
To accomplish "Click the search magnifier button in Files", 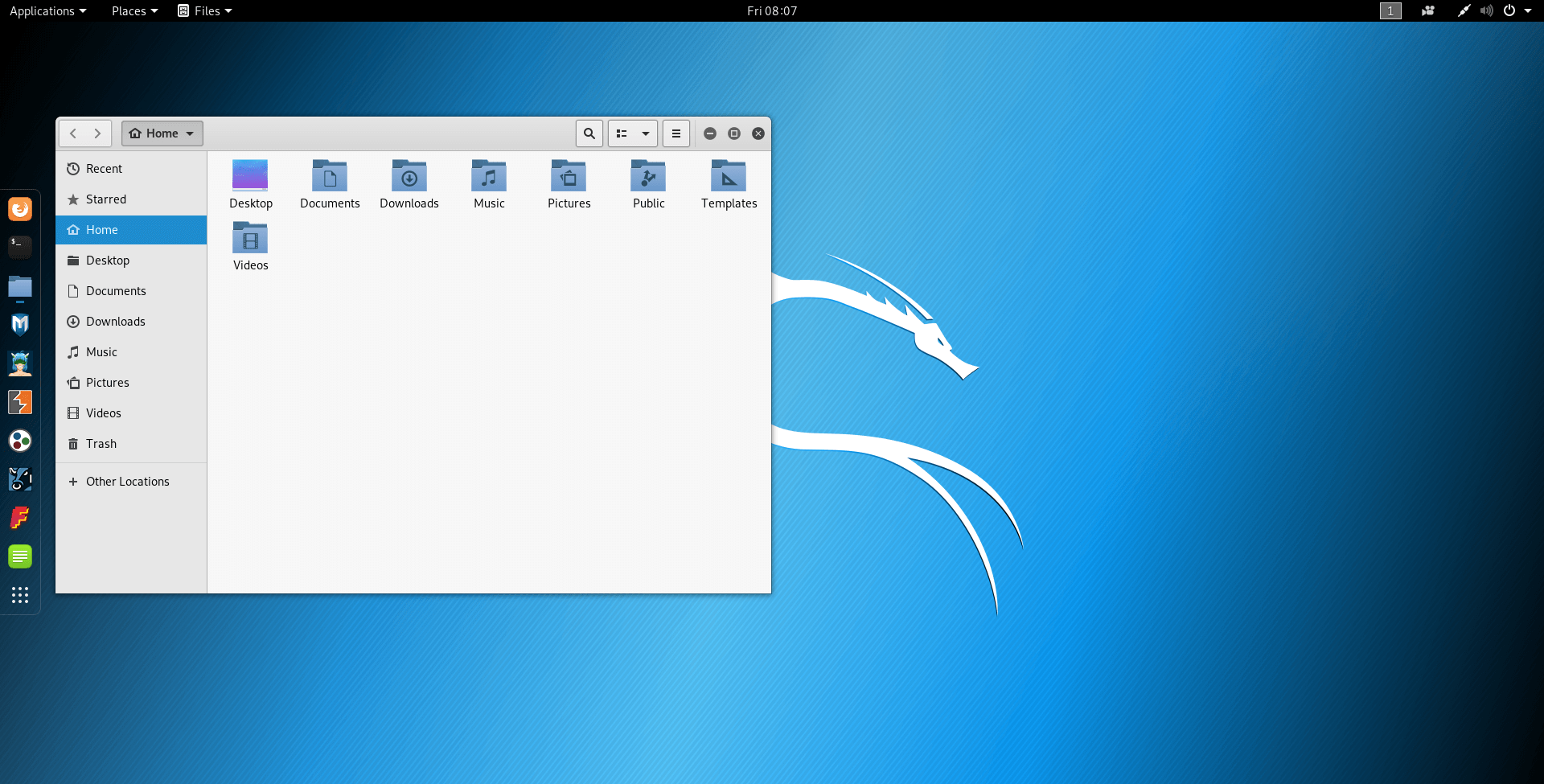I will [x=589, y=133].
